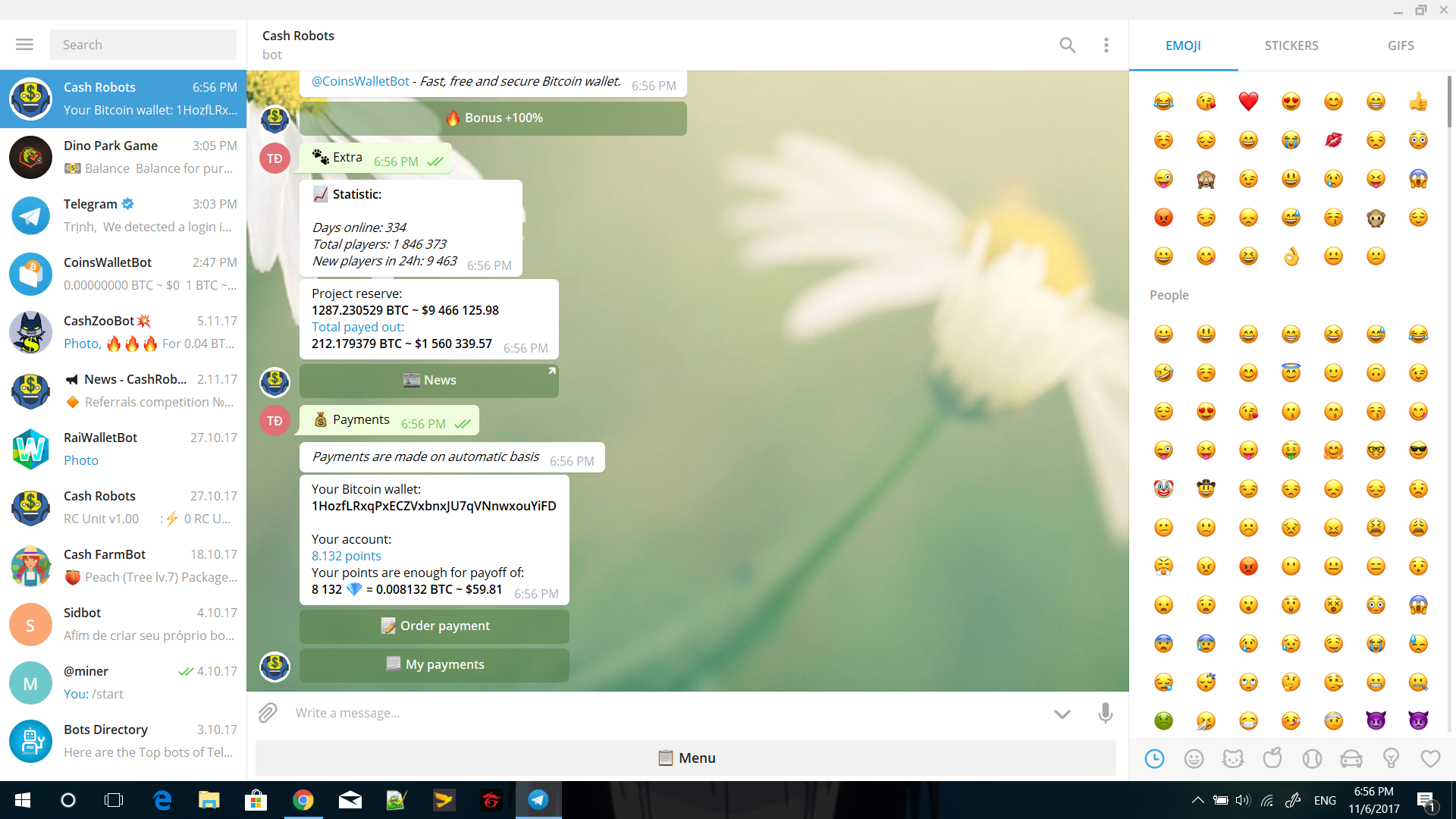Open the @CoinsWalletBot mention link
1456x819 pixels.
click(360, 81)
